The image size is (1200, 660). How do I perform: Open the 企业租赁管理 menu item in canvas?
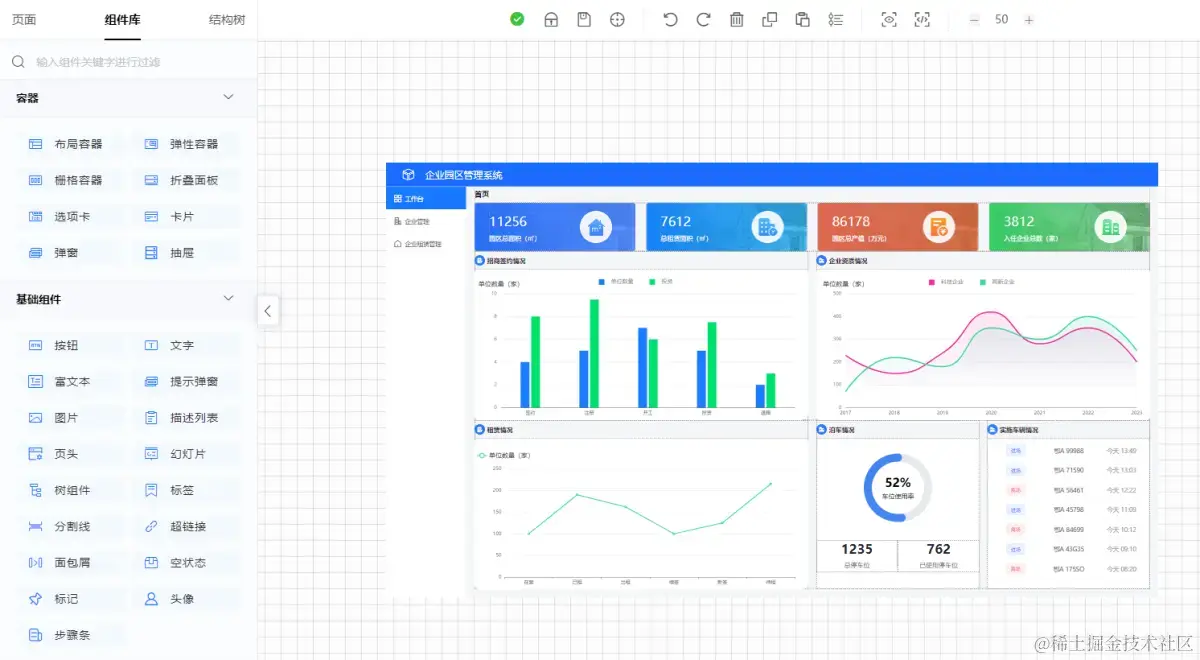[x=426, y=243]
